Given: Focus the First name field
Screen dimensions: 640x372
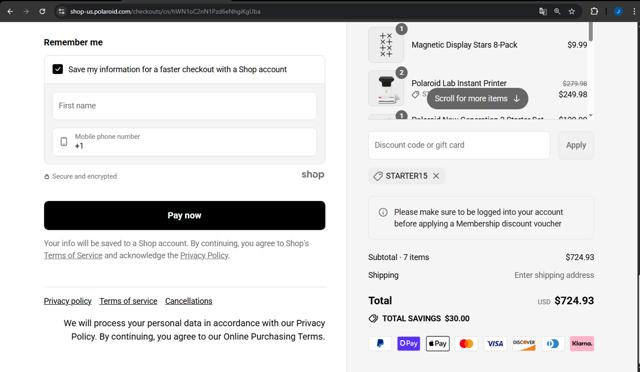Looking at the screenshot, I should point(184,106).
